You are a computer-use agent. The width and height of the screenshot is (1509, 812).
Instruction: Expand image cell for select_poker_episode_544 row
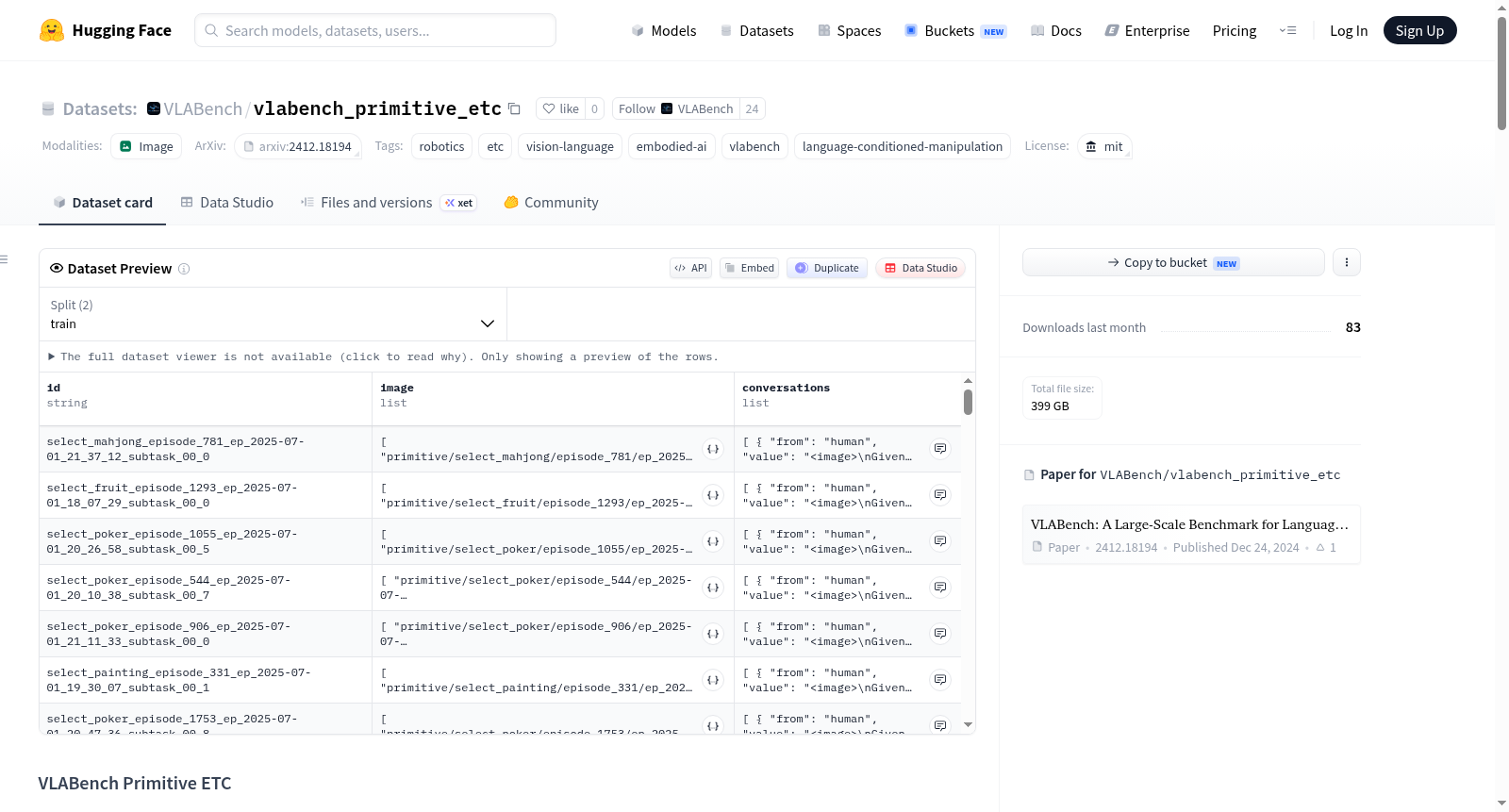tap(713, 588)
